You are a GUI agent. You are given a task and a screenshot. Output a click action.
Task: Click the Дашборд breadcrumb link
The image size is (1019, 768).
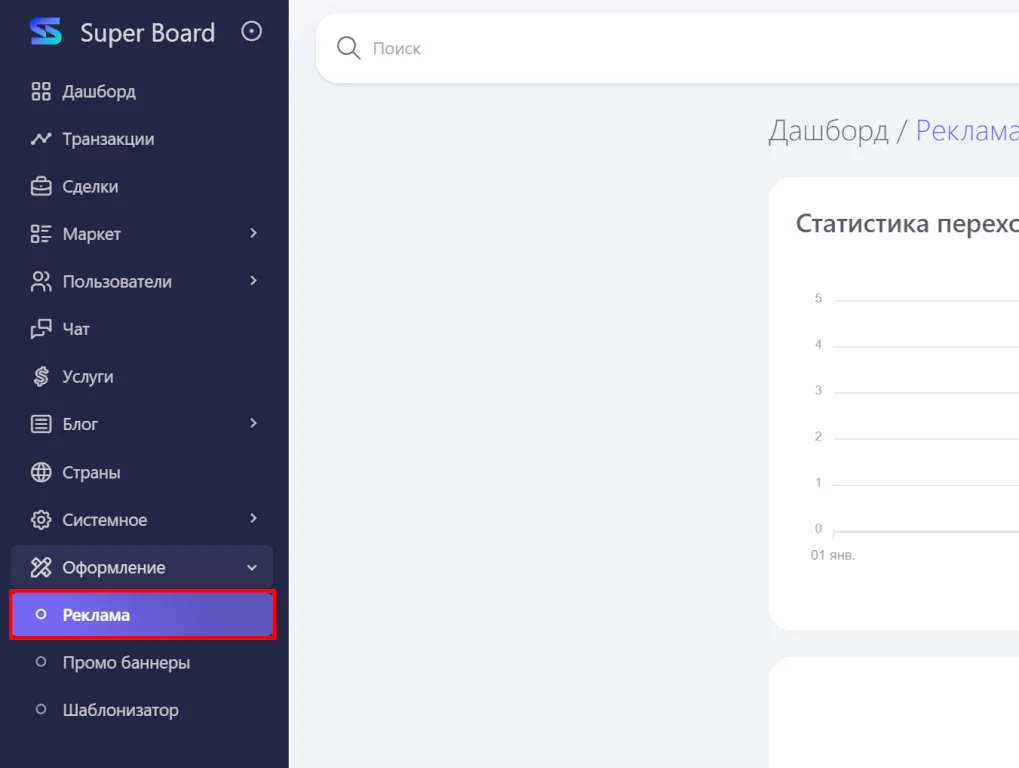(827, 131)
